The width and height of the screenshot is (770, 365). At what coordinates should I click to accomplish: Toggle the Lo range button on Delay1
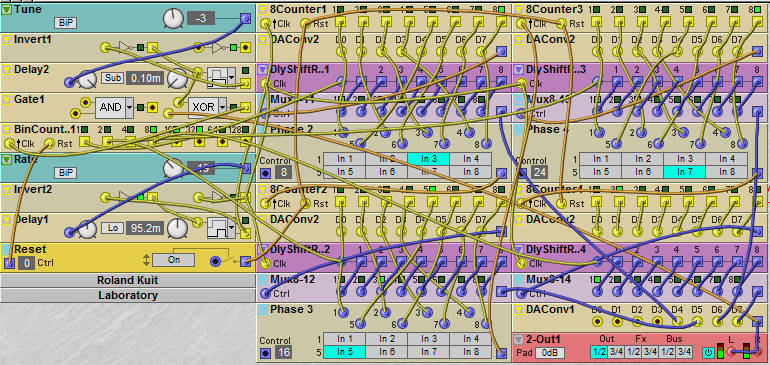pyautogui.click(x=111, y=228)
